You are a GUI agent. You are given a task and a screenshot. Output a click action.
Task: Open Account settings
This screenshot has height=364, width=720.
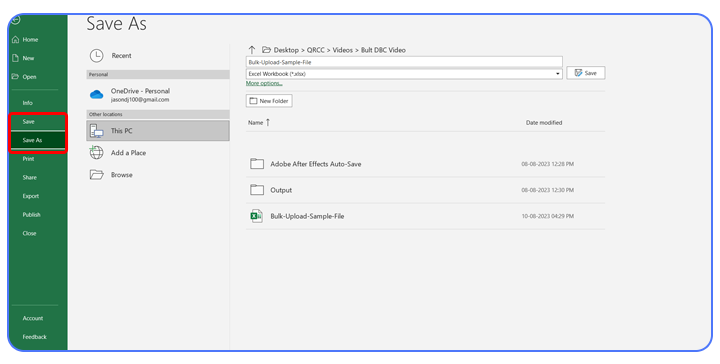pos(33,318)
